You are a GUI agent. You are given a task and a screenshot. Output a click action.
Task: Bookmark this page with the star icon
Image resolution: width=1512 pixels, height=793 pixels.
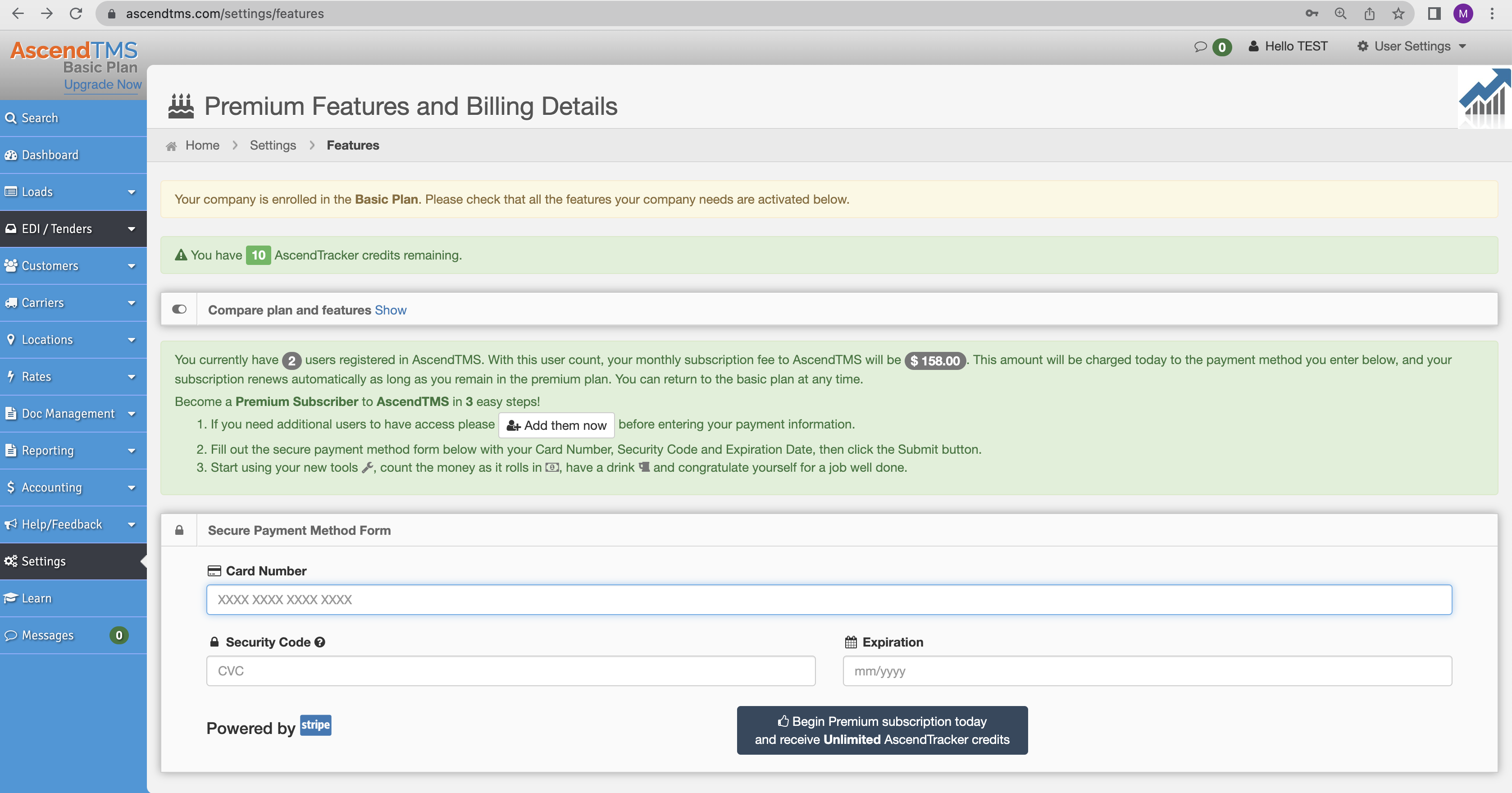click(x=1398, y=14)
